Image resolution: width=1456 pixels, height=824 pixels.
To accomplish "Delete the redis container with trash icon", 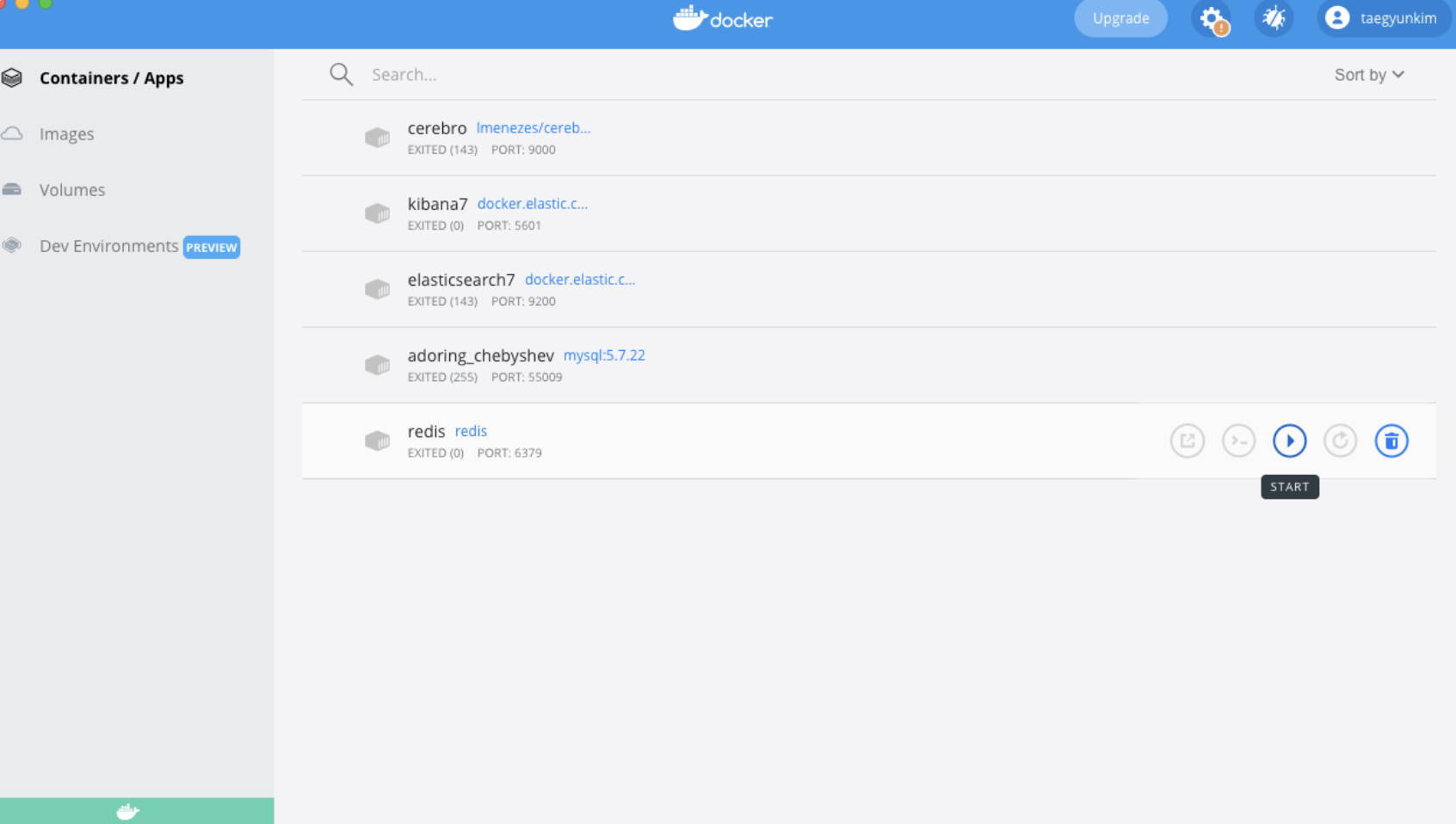I will [x=1391, y=440].
